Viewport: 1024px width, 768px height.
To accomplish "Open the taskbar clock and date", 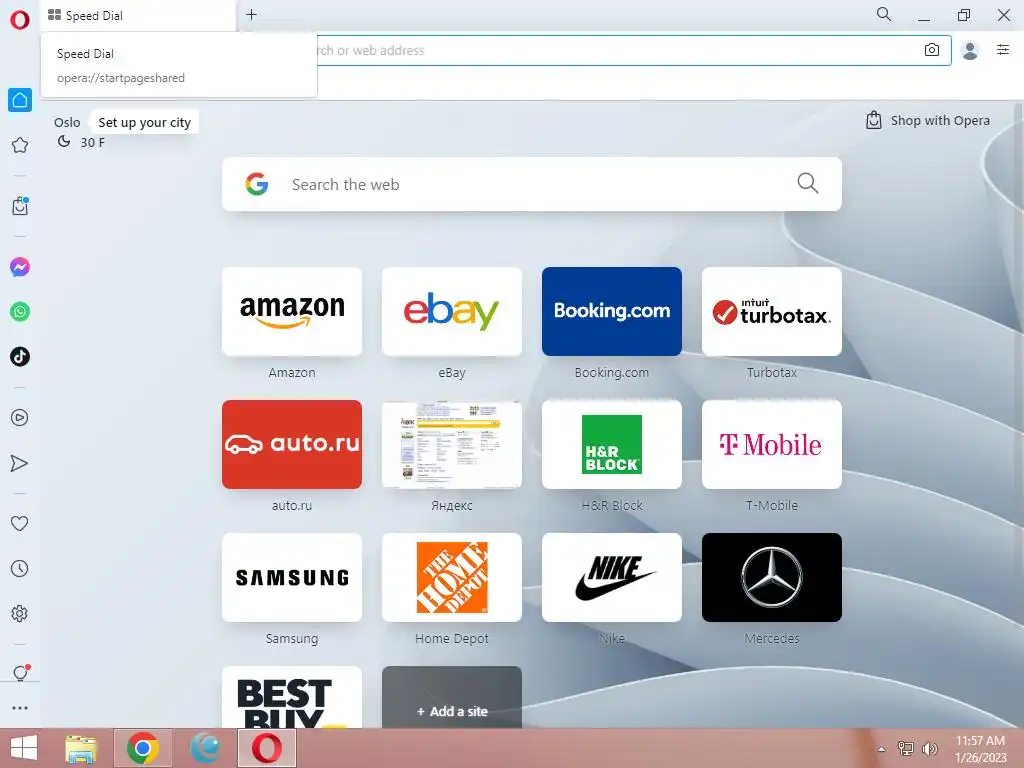I will (980, 749).
